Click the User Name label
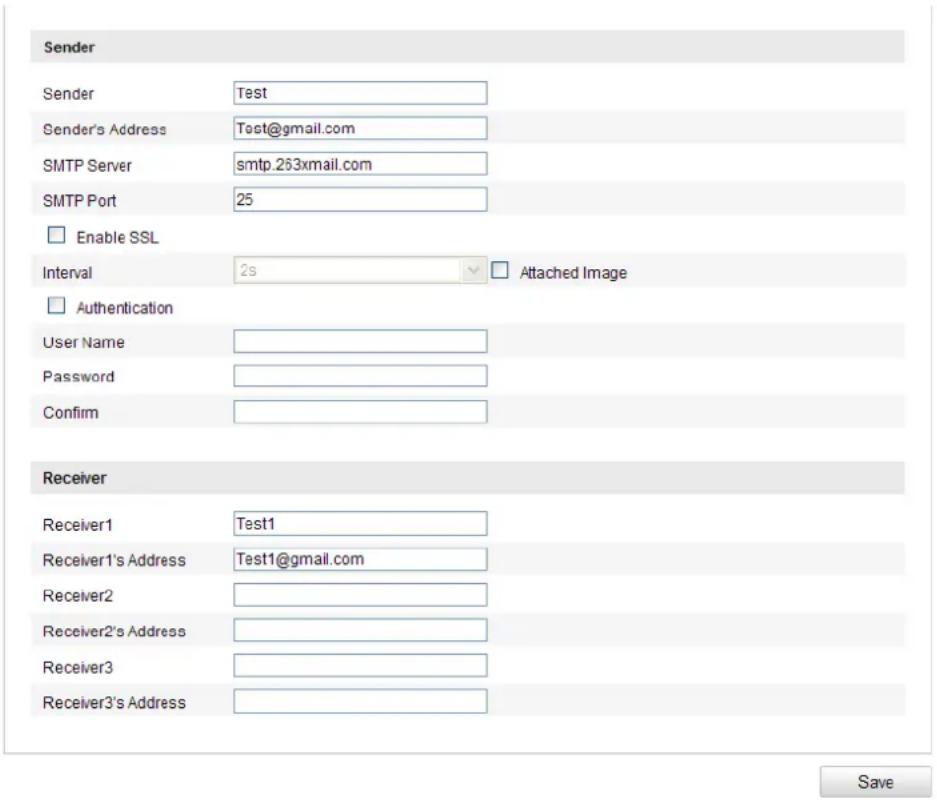This screenshot has width=937, height=801. (84, 343)
